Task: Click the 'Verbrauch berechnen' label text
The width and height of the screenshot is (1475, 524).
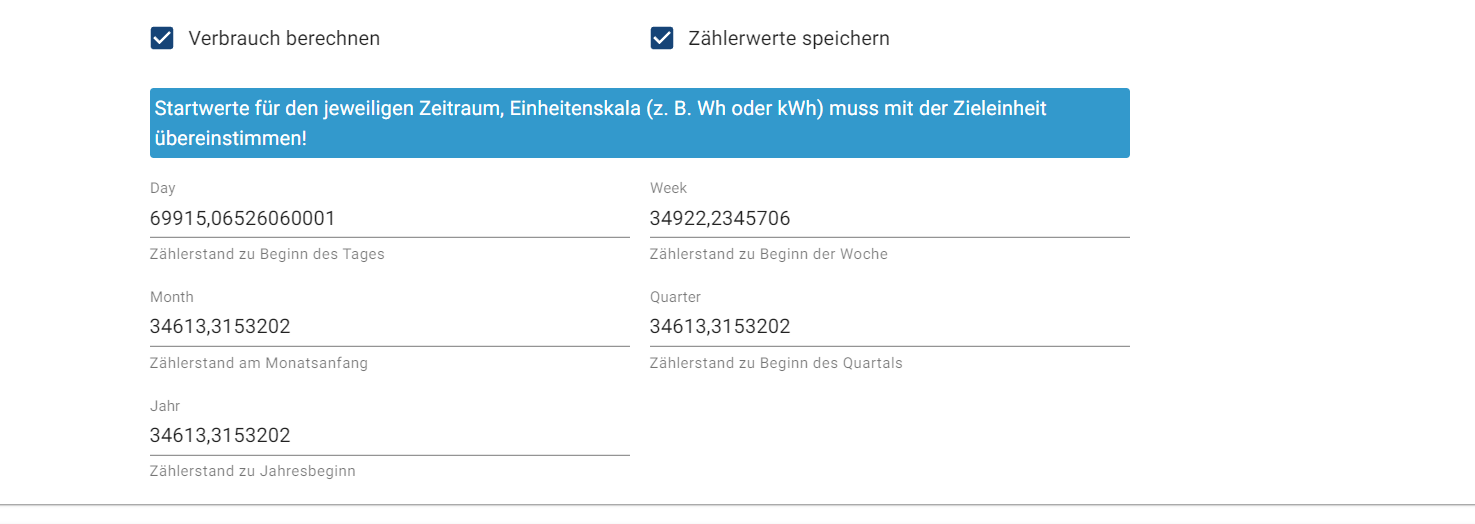Action: tap(284, 39)
